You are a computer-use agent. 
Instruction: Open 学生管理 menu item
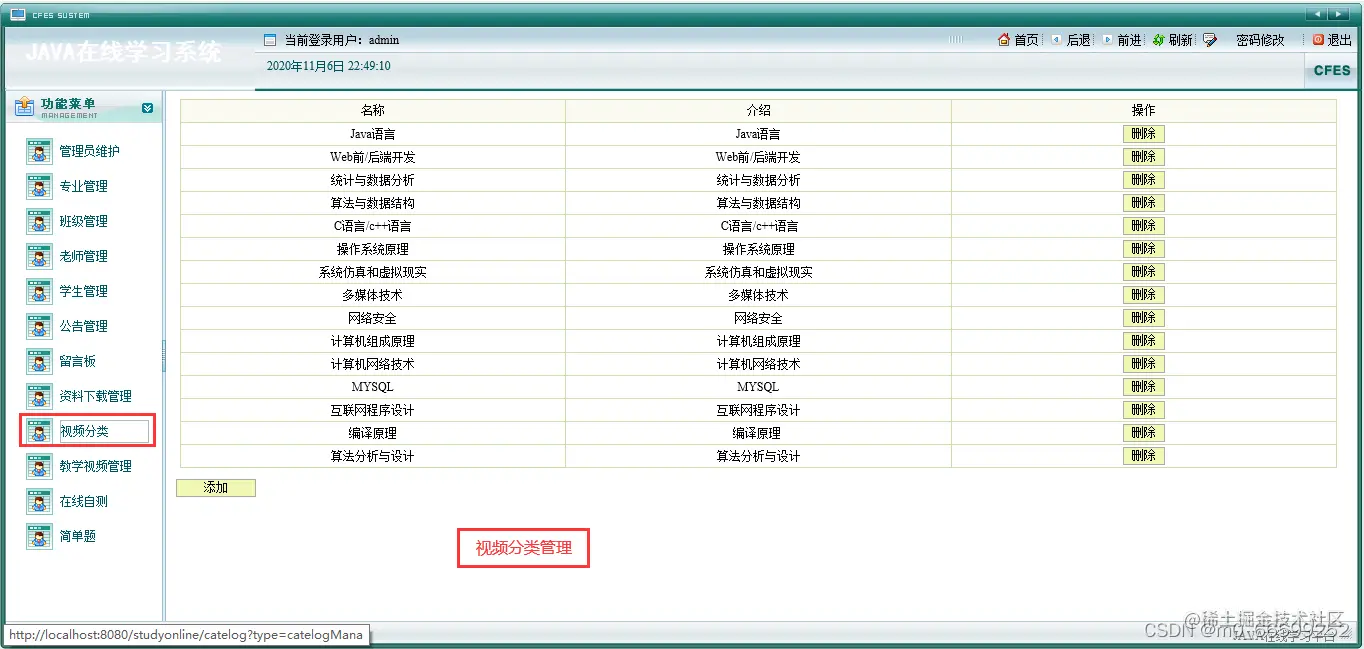[84, 291]
